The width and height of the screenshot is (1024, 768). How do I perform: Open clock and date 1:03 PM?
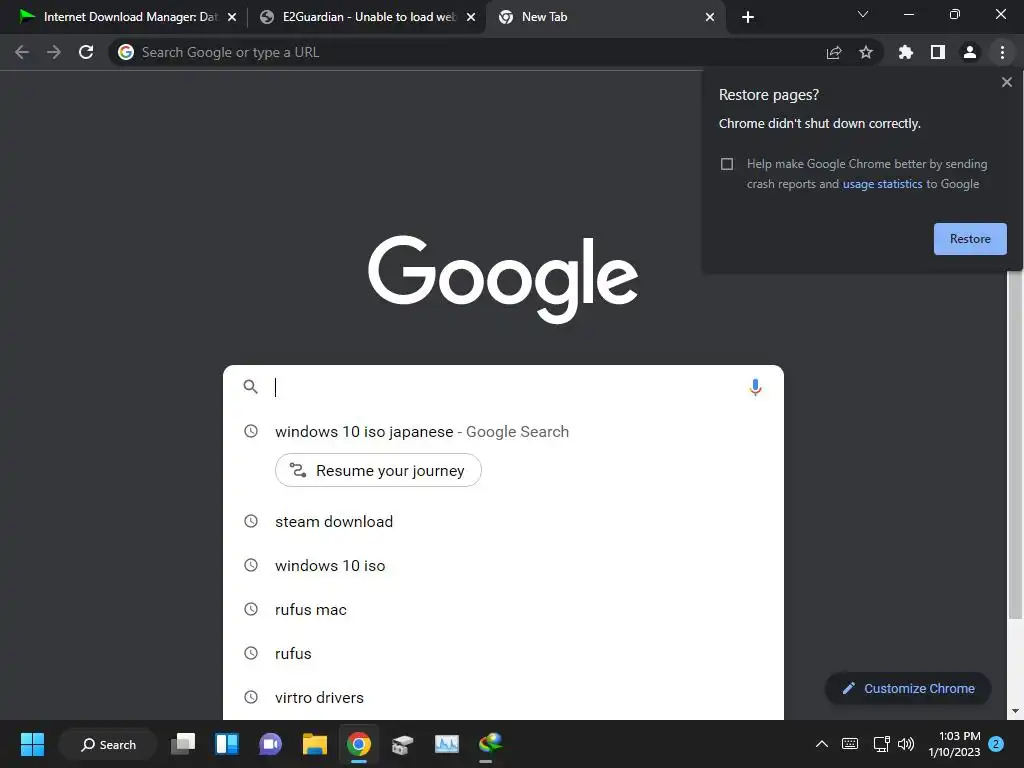[954, 744]
